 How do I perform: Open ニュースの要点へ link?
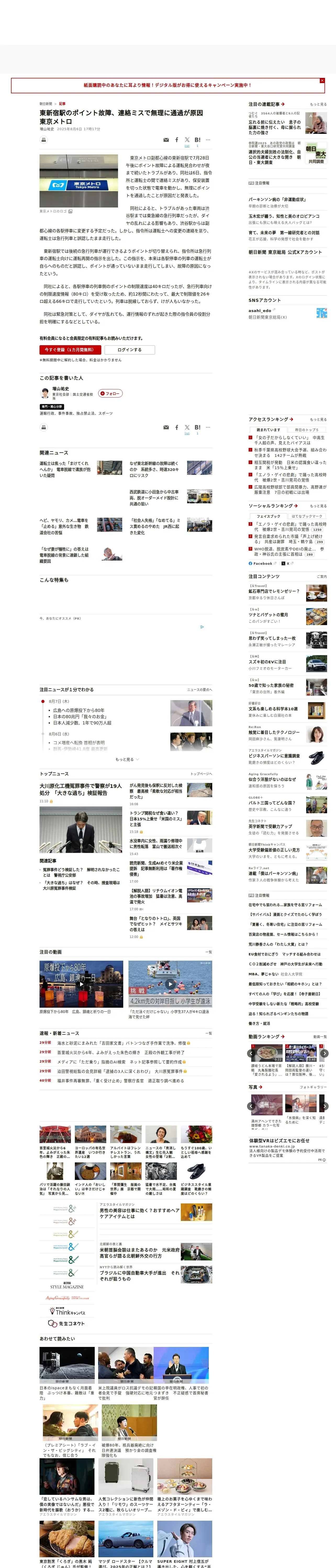(199, 690)
